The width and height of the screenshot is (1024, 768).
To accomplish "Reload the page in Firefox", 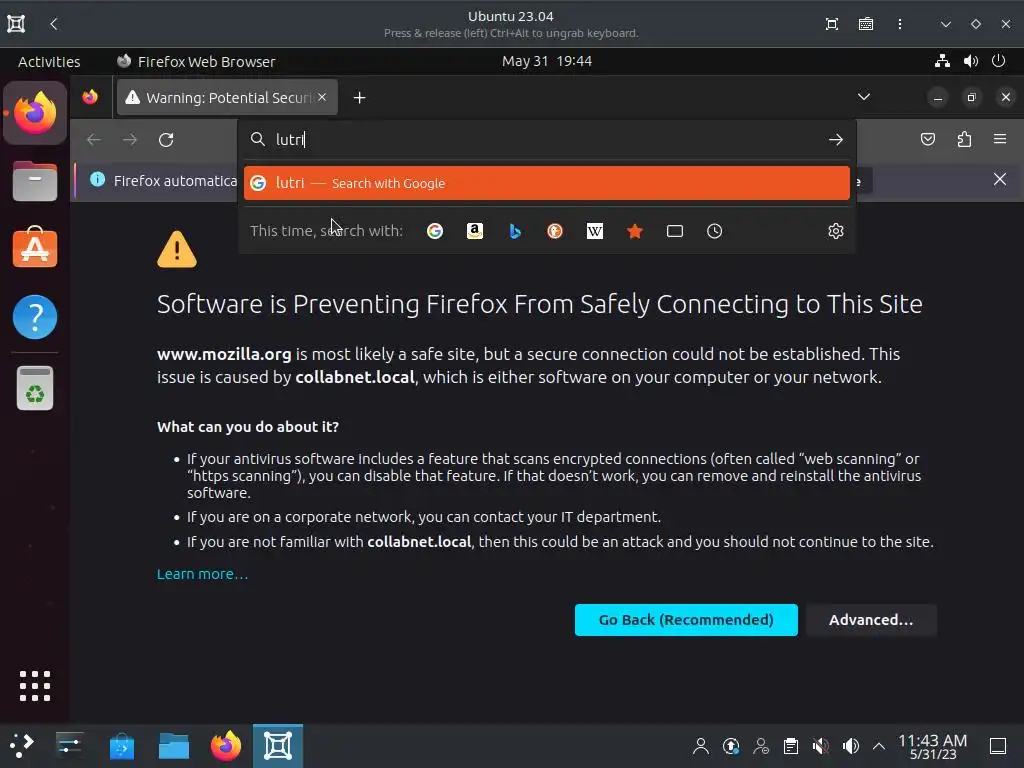I will click(x=166, y=140).
